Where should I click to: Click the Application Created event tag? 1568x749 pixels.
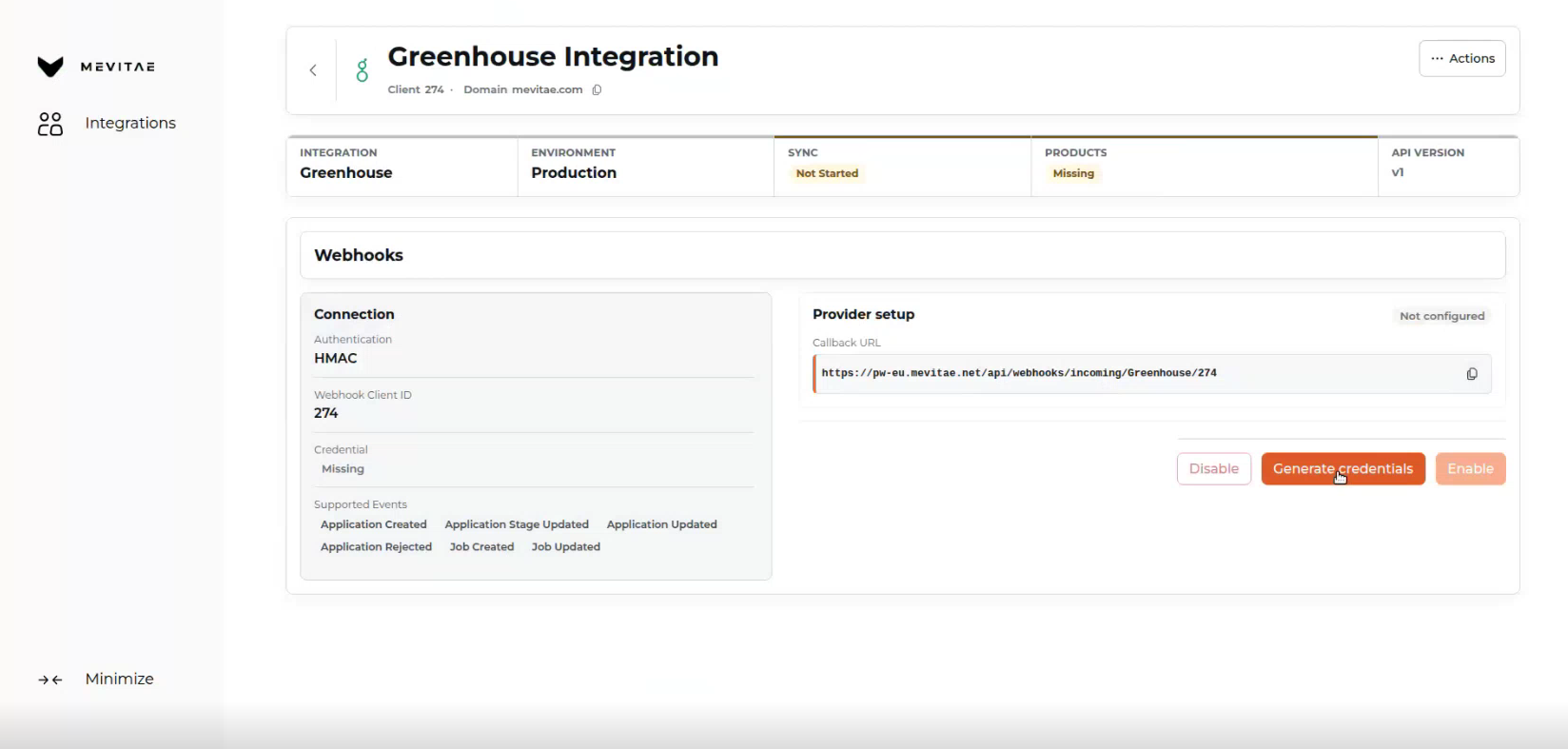(374, 524)
